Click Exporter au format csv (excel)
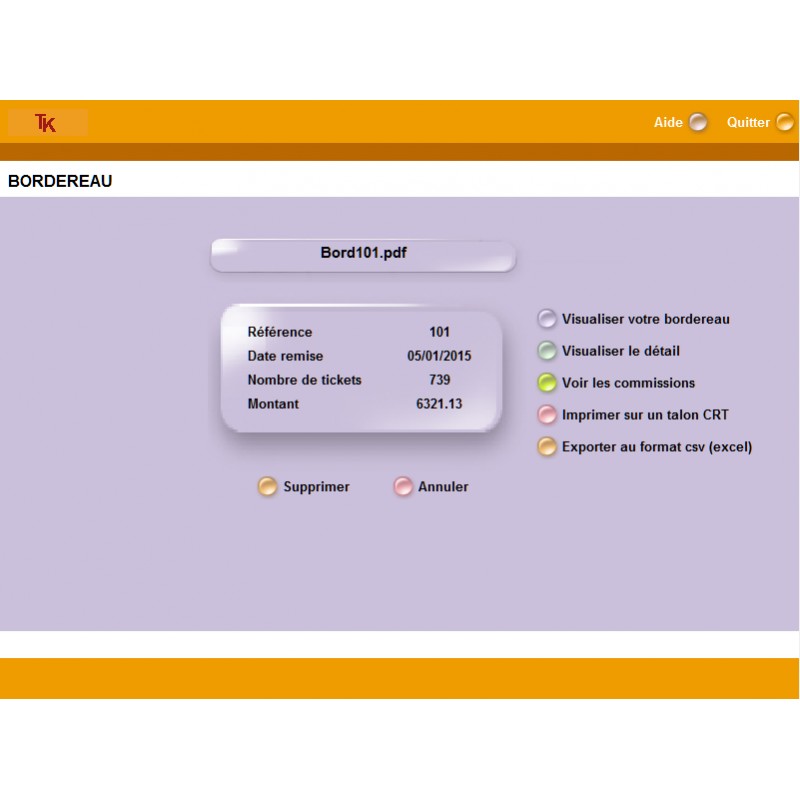The height and width of the screenshot is (800, 800). 657,447
